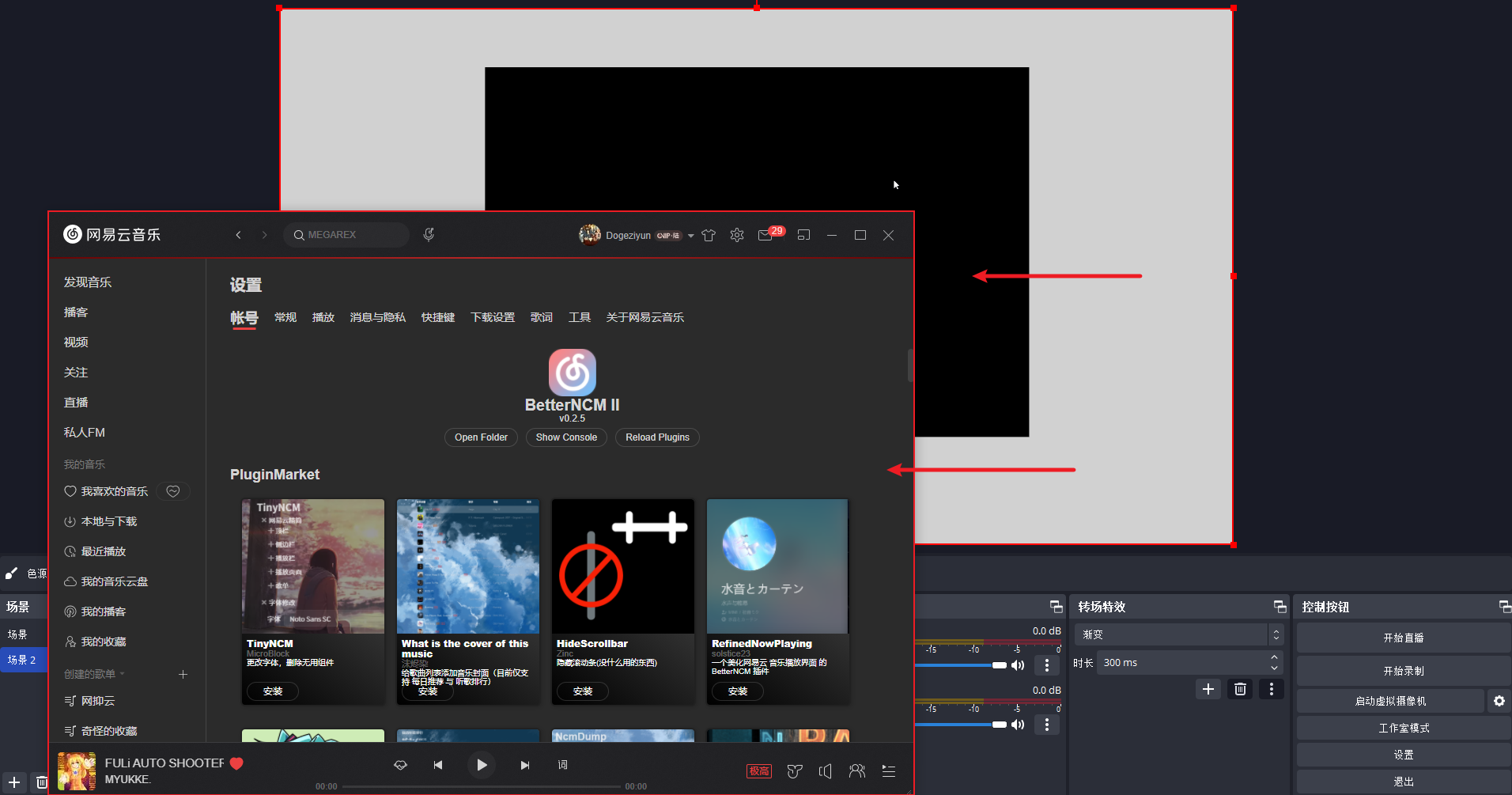1512x795 pixels.
Task: Mute the second audio mixer channel
Action: coord(1018,725)
